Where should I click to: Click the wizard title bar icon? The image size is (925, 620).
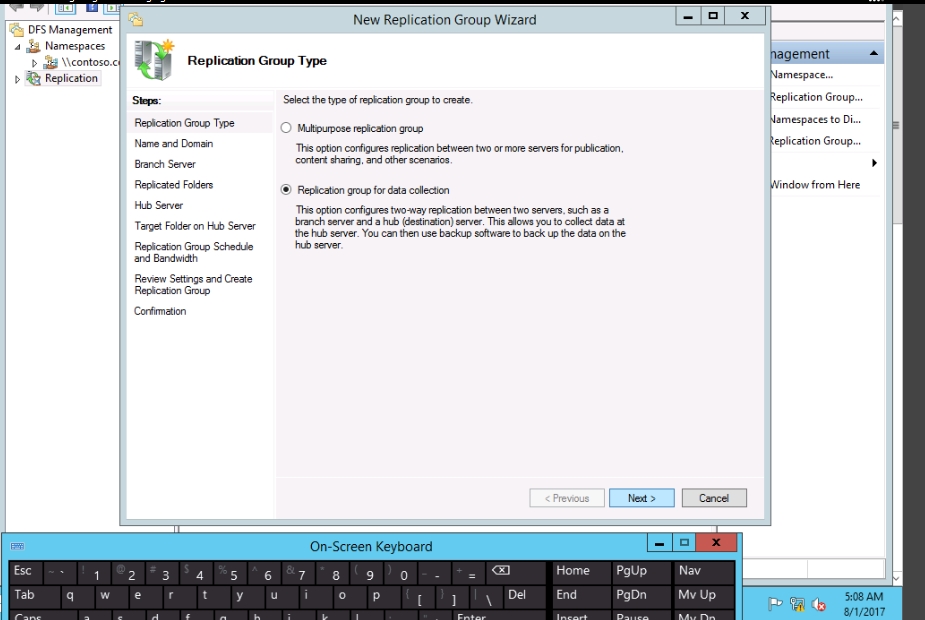pyautogui.click(x=136, y=19)
